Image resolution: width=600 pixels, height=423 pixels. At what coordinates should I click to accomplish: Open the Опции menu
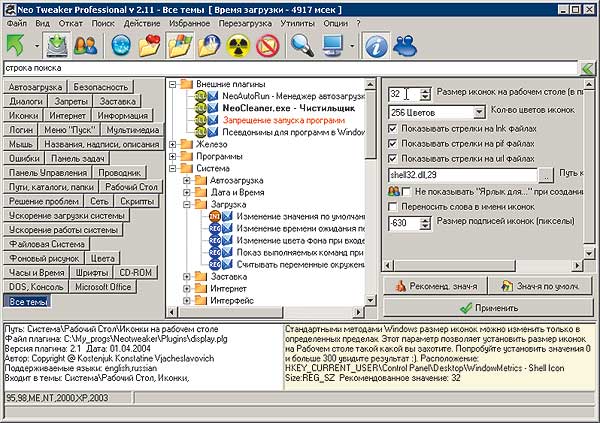click(x=336, y=23)
